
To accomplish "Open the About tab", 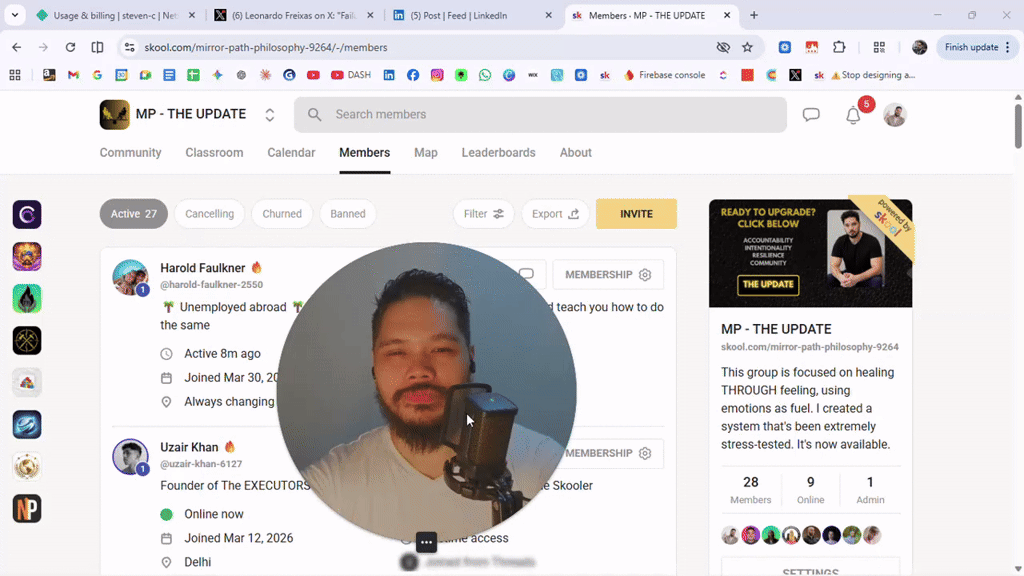I will pyautogui.click(x=575, y=152).
